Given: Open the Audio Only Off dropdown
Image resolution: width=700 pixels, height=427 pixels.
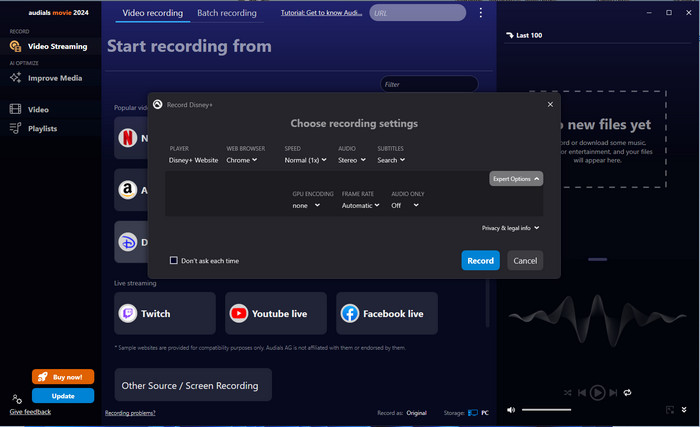Looking at the screenshot, I should click(x=405, y=205).
